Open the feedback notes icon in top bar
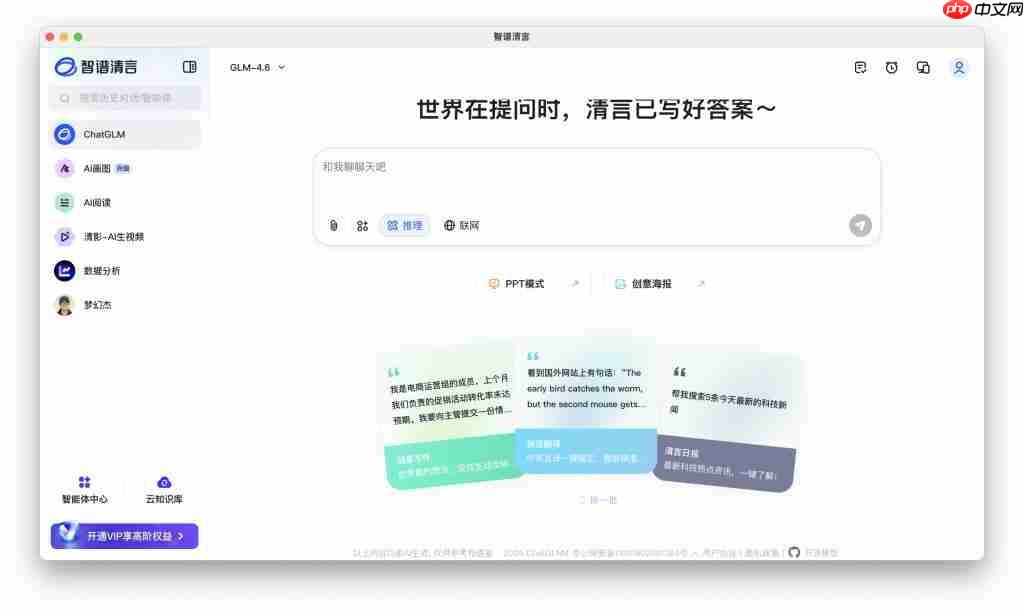Viewport: 1024px width, 613px height. 860,67
